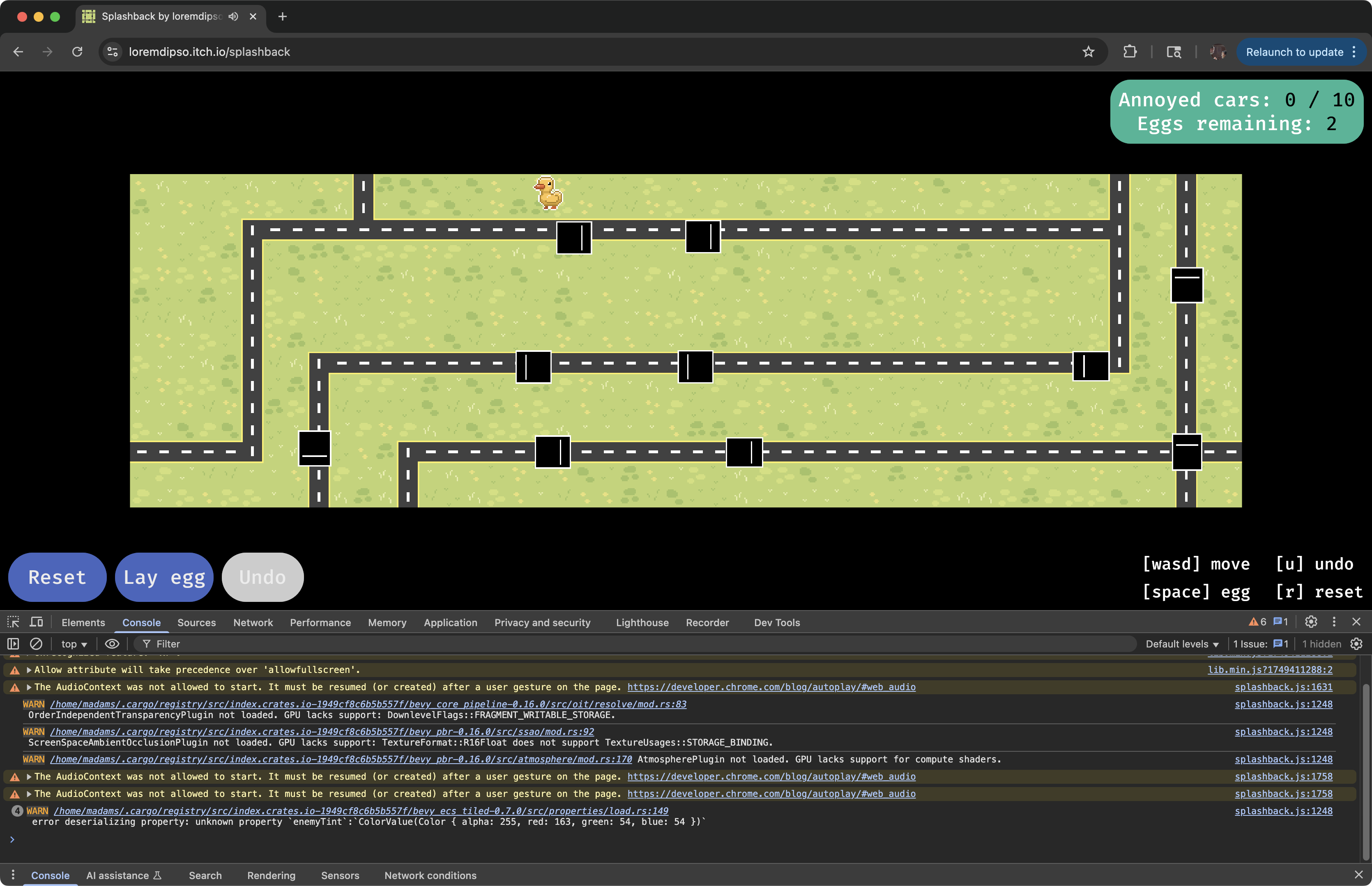The width and height of the screenshot is (1372, 886).
Task: Click the tab audio speaker icon
Action: [x=233, y=17]
